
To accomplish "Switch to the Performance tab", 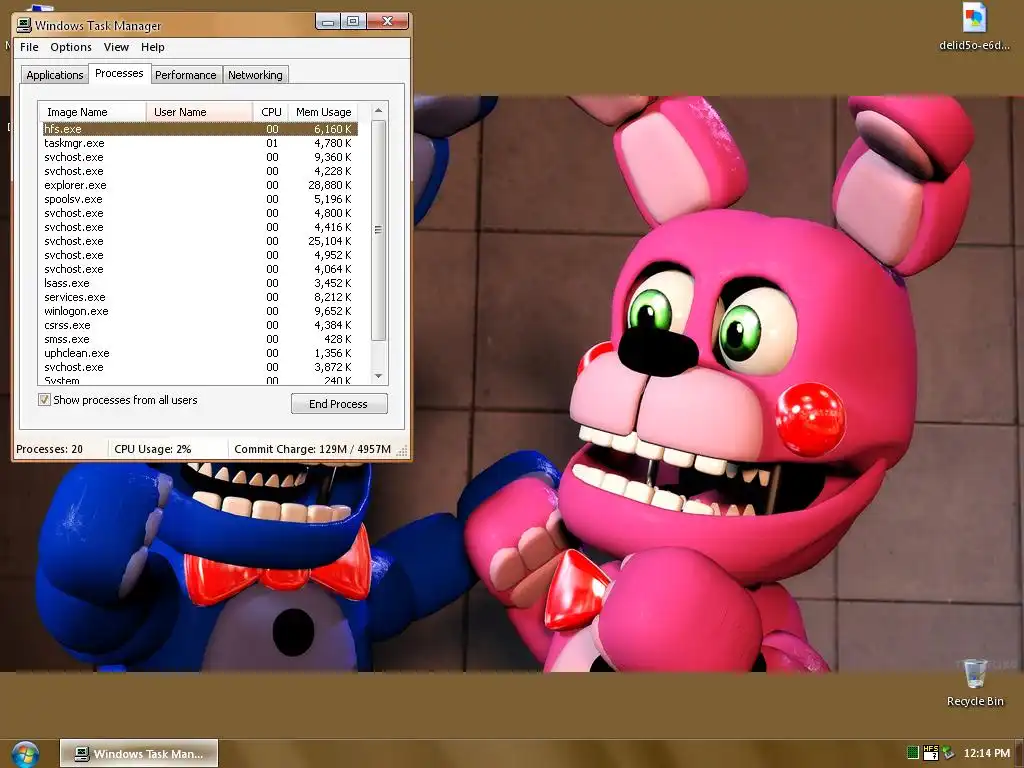I will 185,75.
